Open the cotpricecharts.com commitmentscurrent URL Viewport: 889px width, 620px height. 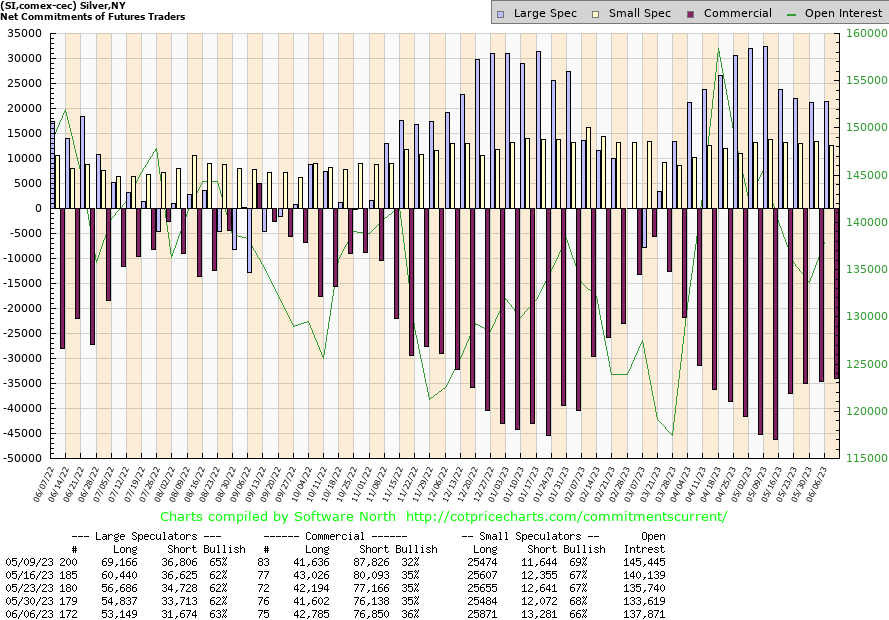point(566,516)
